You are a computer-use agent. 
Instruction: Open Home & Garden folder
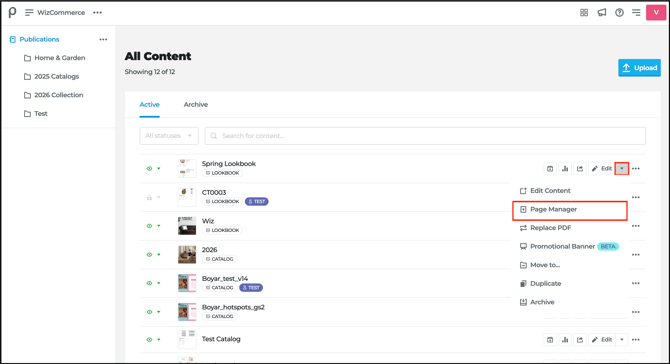pyautogui.click(x=55, y=58)
